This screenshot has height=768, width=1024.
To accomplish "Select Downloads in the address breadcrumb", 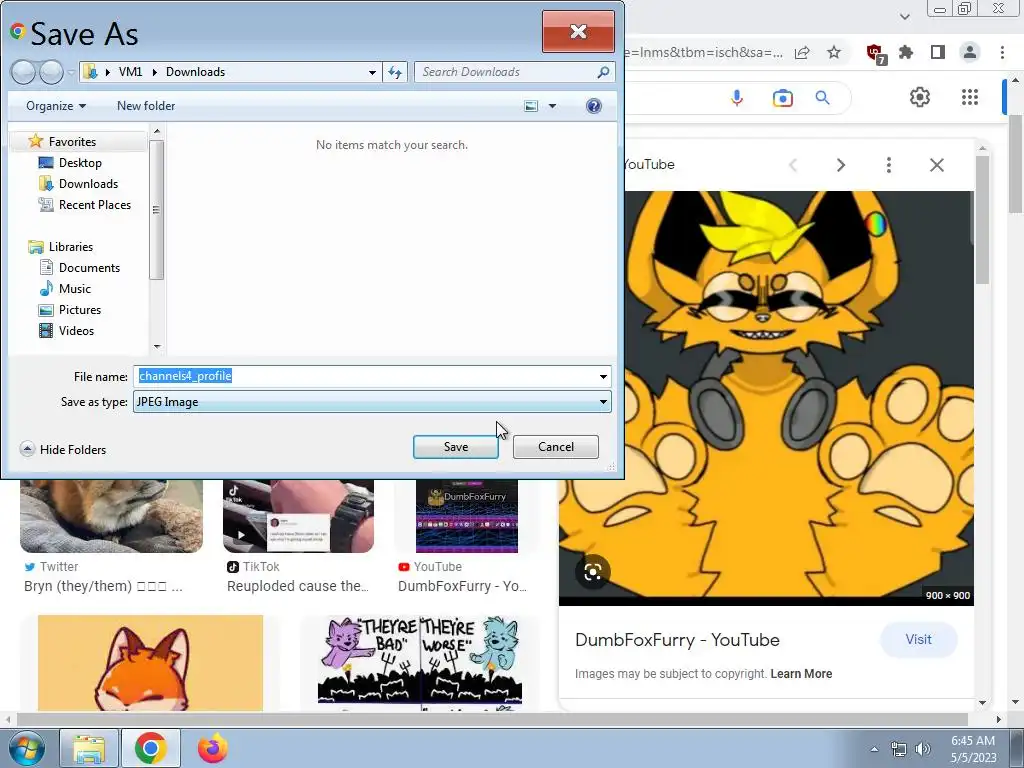I will click(195, 72).
